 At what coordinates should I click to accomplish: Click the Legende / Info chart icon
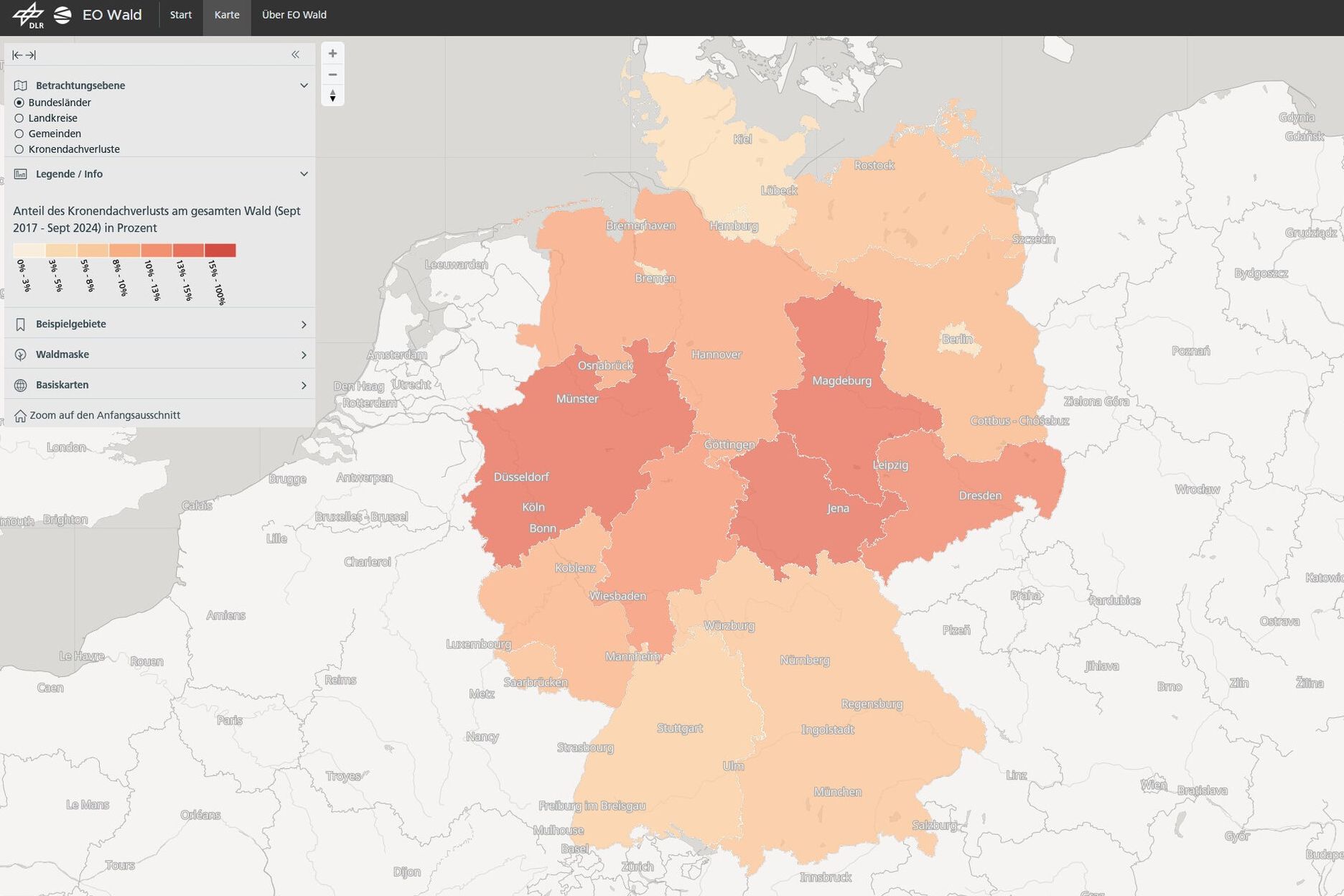coord(20,174)
